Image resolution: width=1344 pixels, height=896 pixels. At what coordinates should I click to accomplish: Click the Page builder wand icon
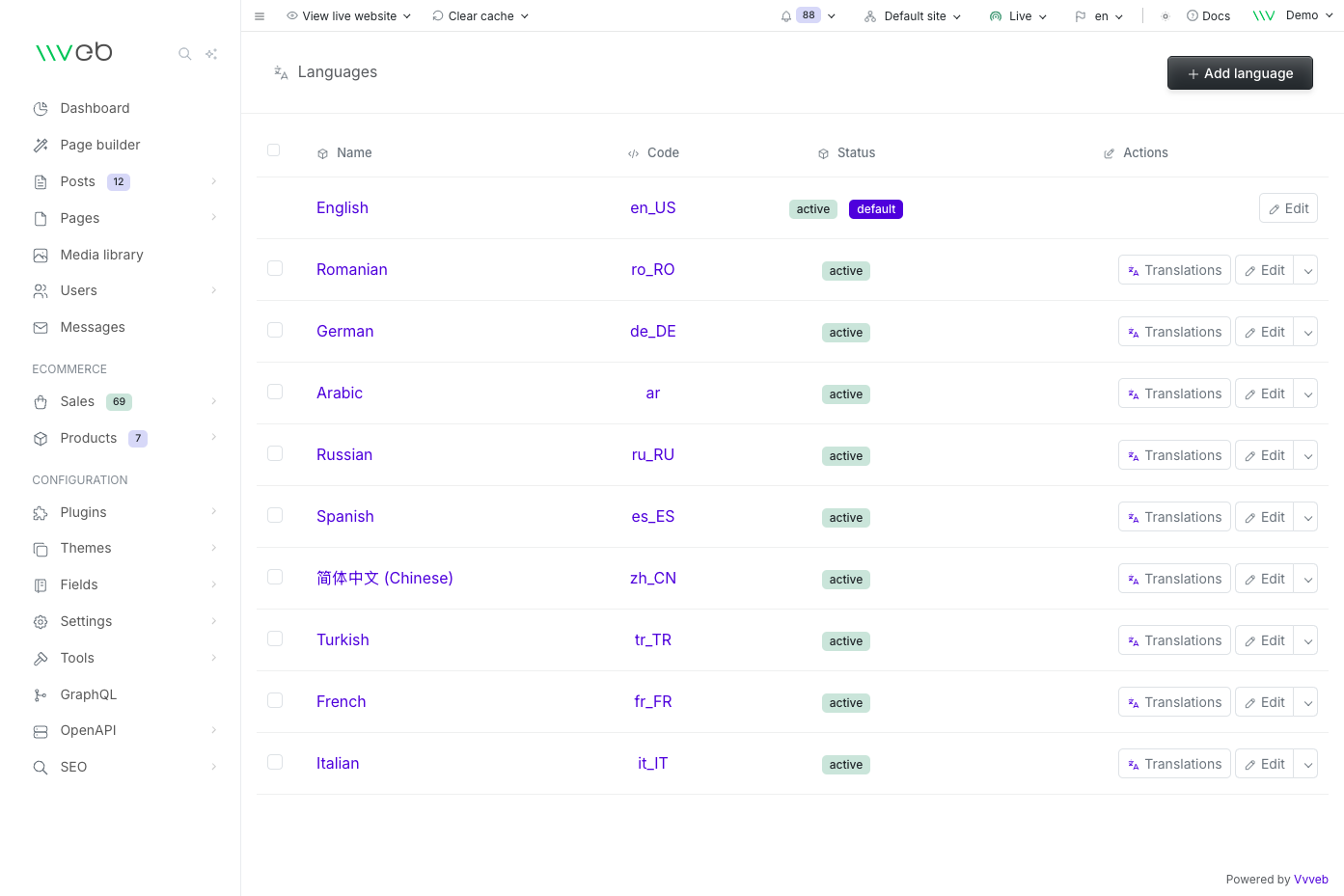coord(41,146)
